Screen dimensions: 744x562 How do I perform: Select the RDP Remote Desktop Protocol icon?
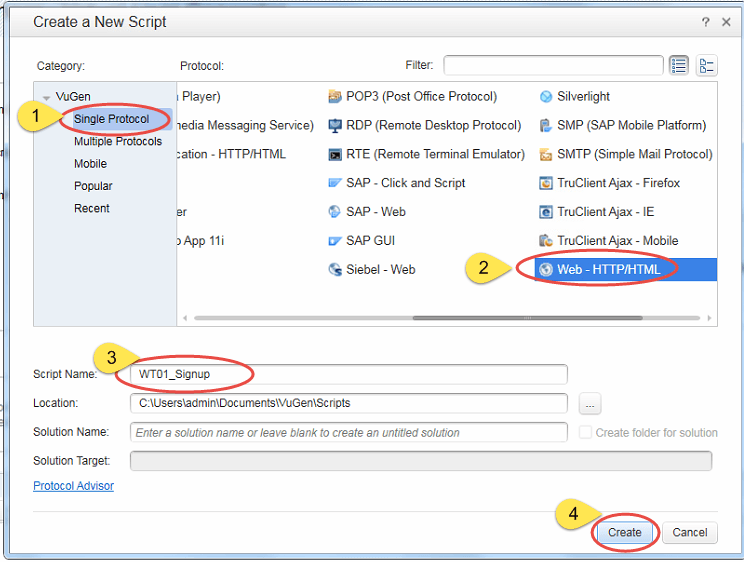(336, 126)
